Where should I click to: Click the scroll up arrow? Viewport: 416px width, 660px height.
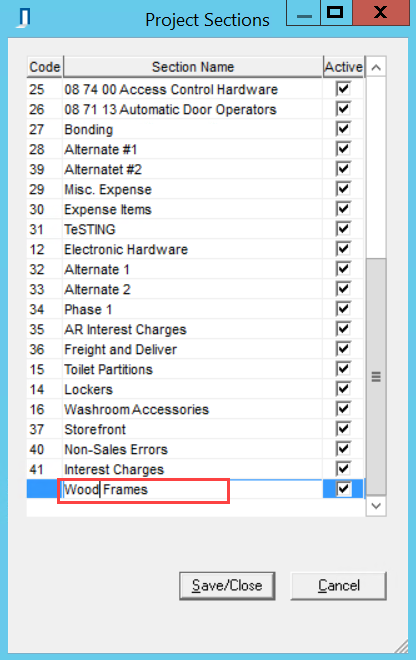(x=376, y=67)
